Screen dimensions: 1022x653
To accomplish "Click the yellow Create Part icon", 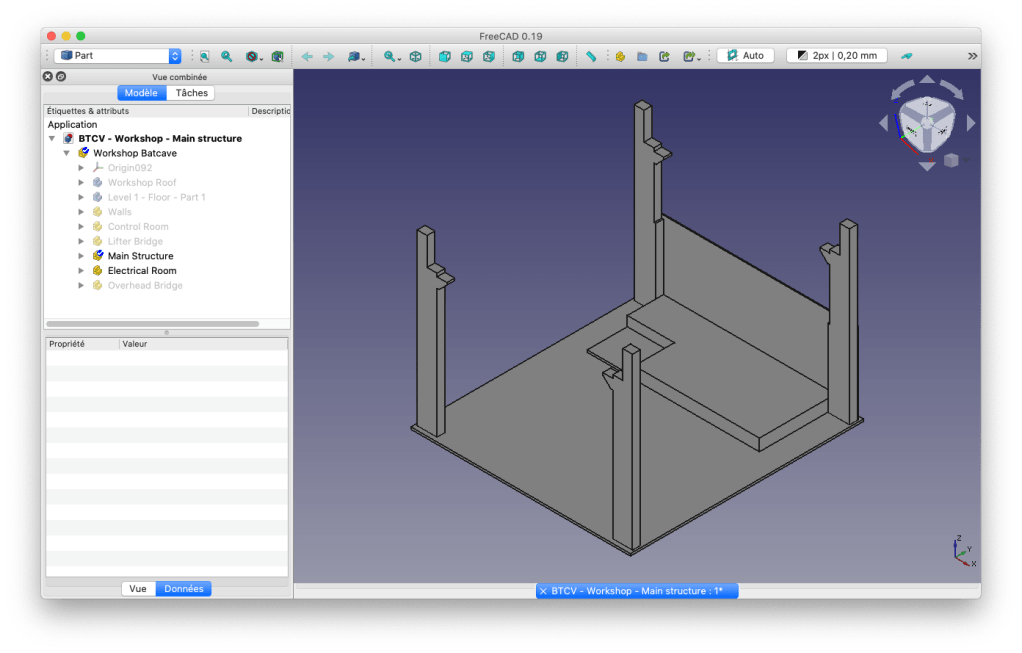I will point(620,56).
